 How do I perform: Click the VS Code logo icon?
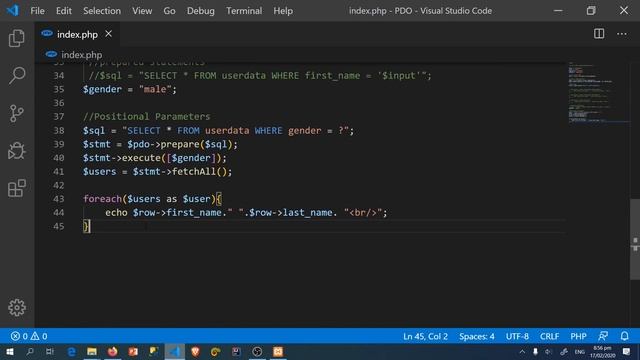click(12, 10)
